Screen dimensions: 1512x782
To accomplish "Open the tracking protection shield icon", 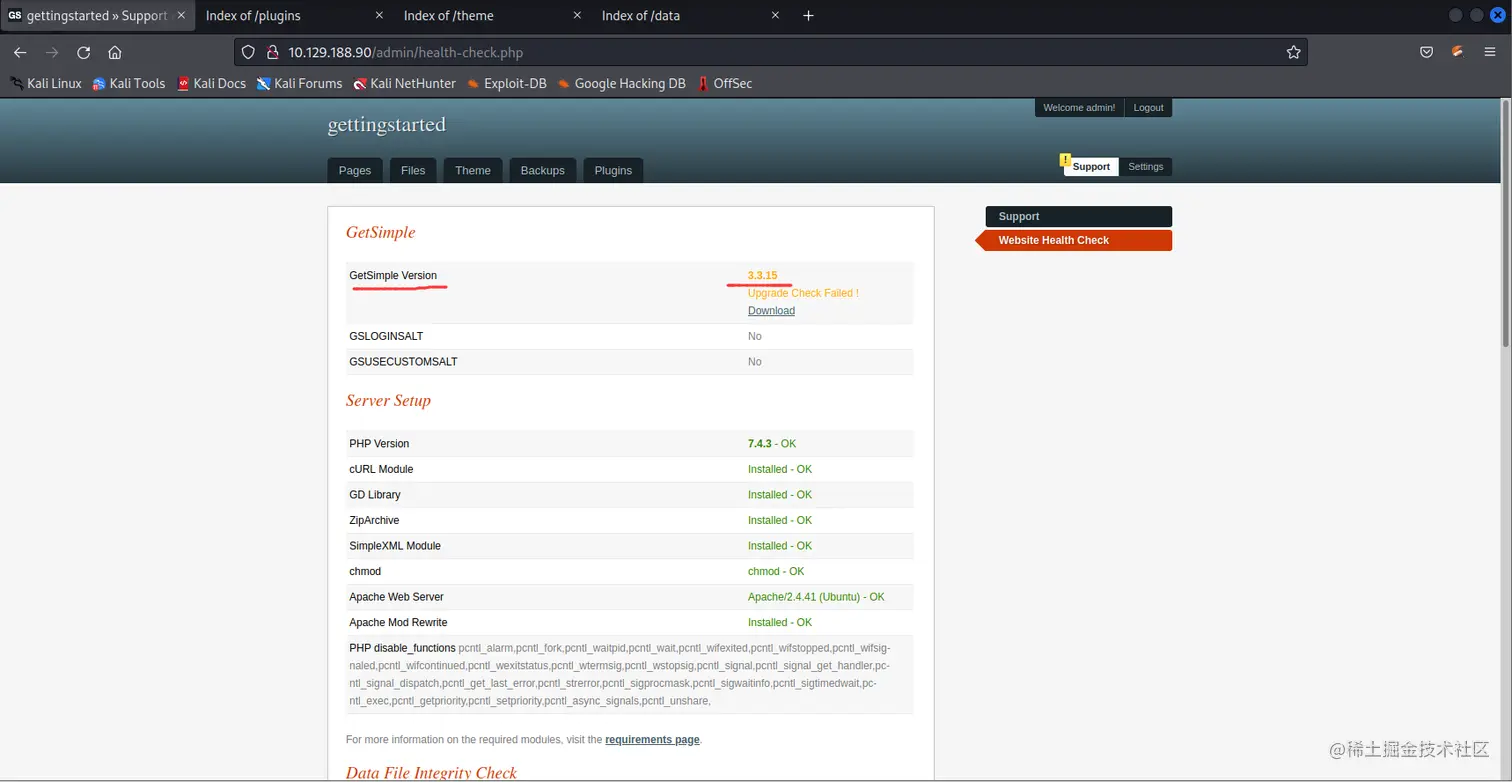I will tap(249, 52).
